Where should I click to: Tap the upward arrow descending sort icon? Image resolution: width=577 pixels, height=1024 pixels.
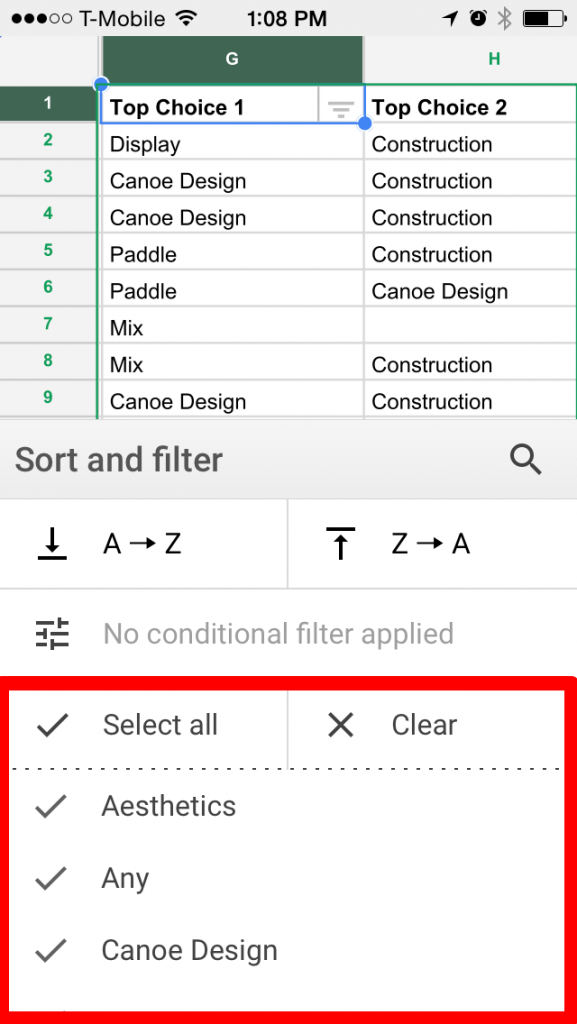click(x=341, y=543)
